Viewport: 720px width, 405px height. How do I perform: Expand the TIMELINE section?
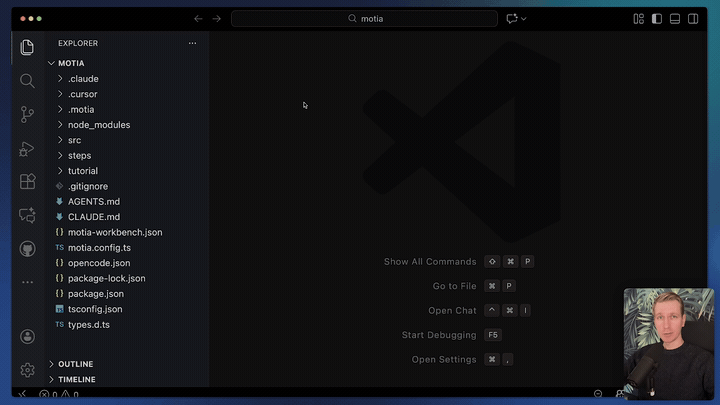coord(76,380)
